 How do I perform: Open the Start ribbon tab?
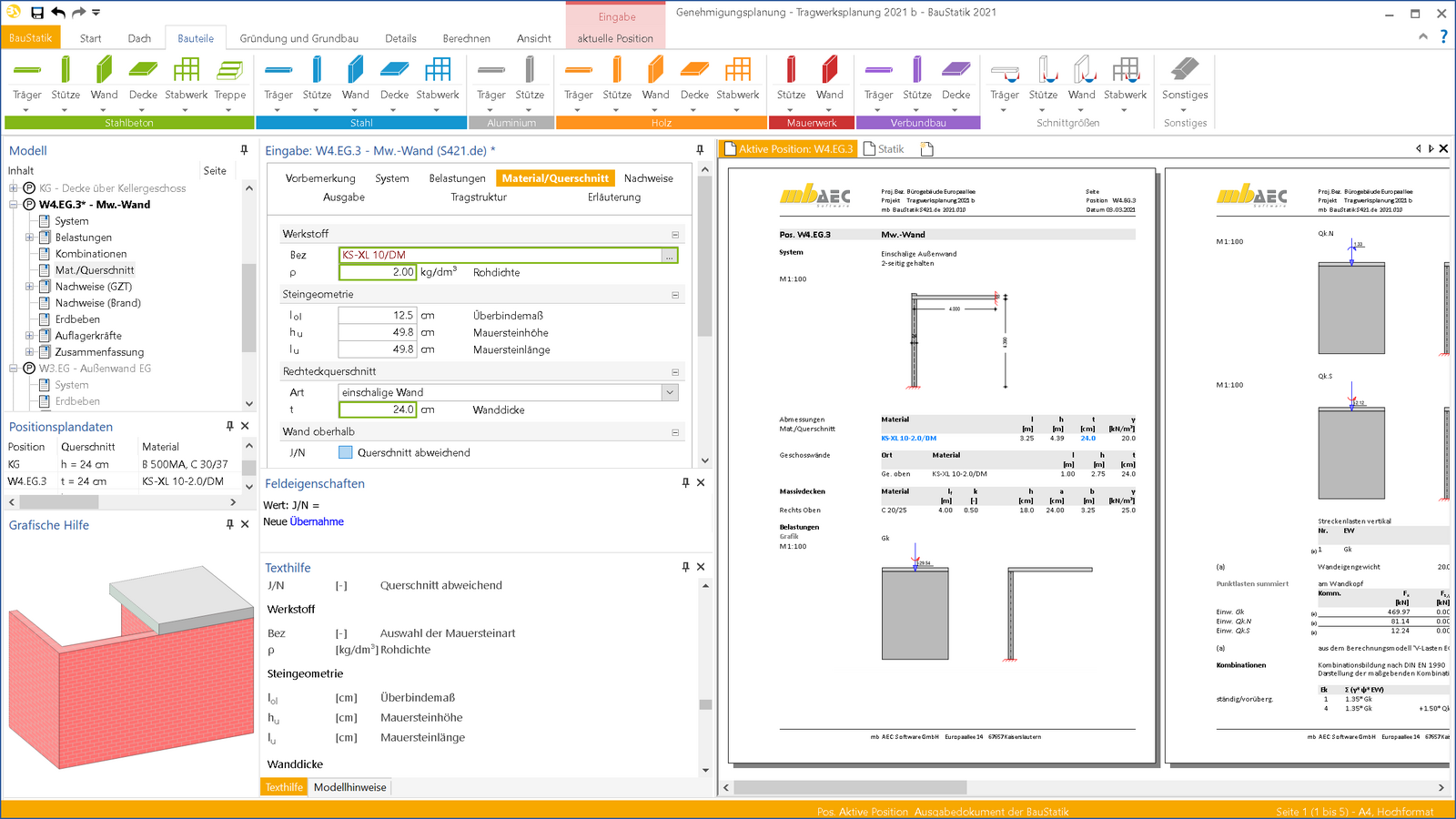[x=90, y=38]
